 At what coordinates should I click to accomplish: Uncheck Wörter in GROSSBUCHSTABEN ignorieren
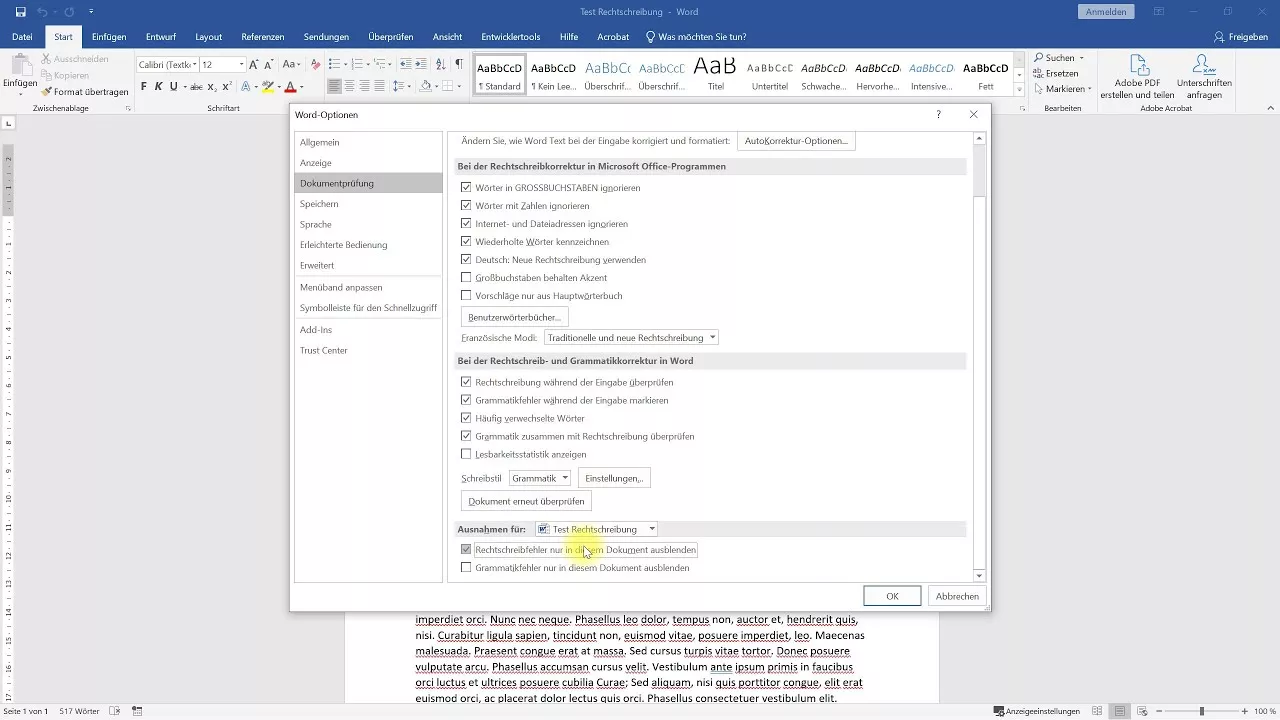tap(465, 187)
